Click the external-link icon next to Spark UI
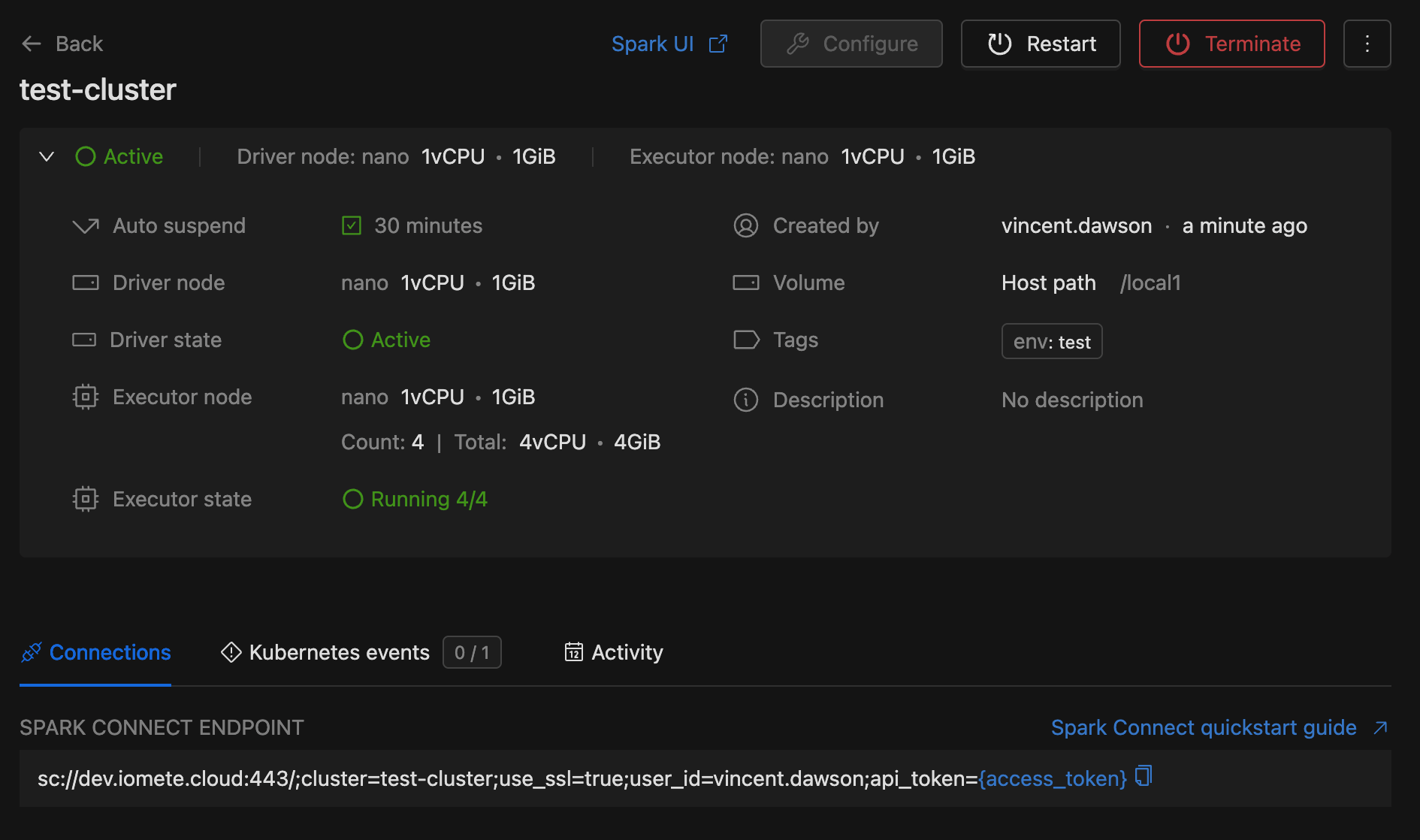 click(718, 44)
